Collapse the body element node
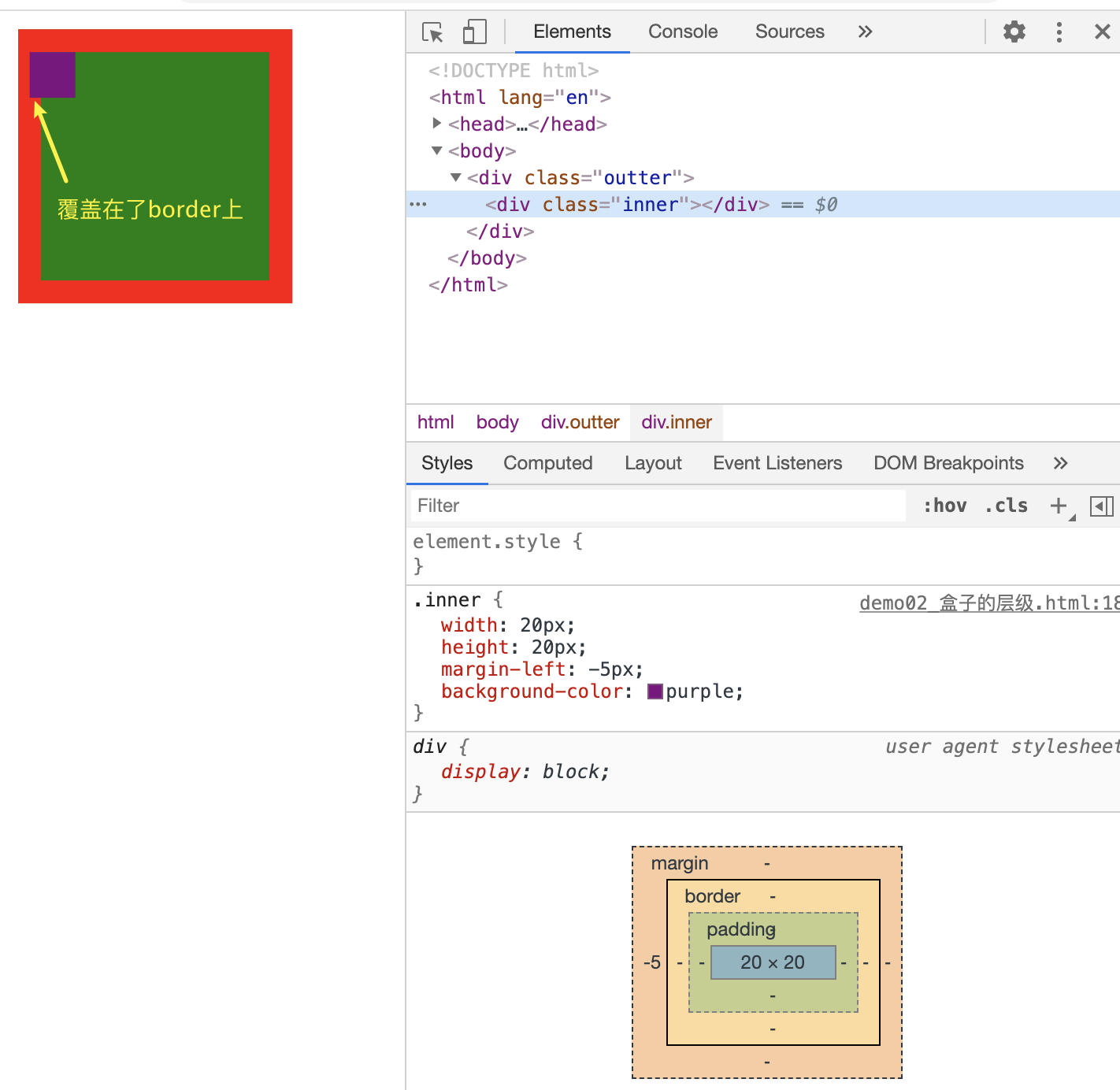The height and width of the screenshot is (1090, 1120). coord(437,150)
